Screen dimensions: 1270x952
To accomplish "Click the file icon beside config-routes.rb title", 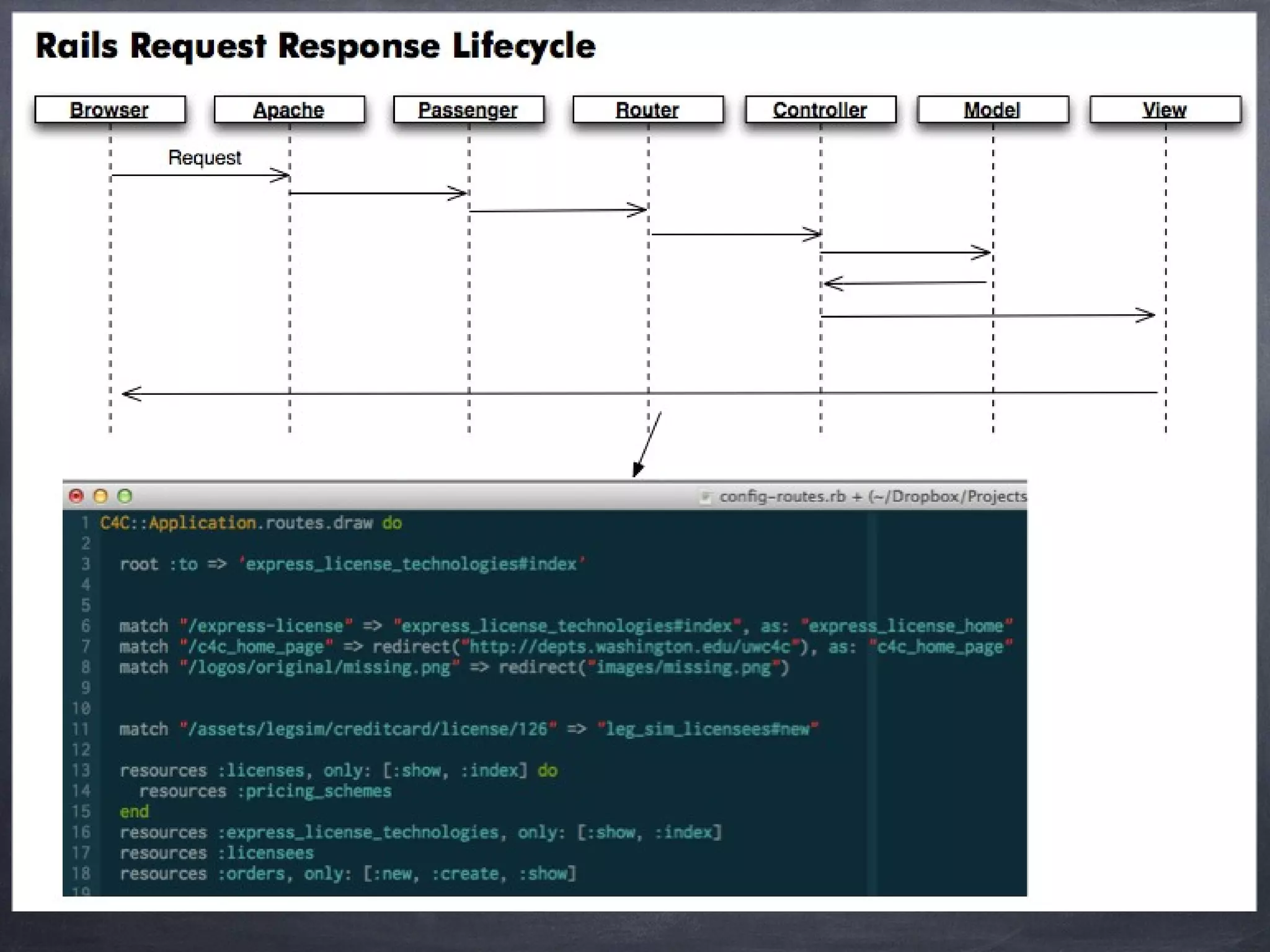I will point(705,496).
